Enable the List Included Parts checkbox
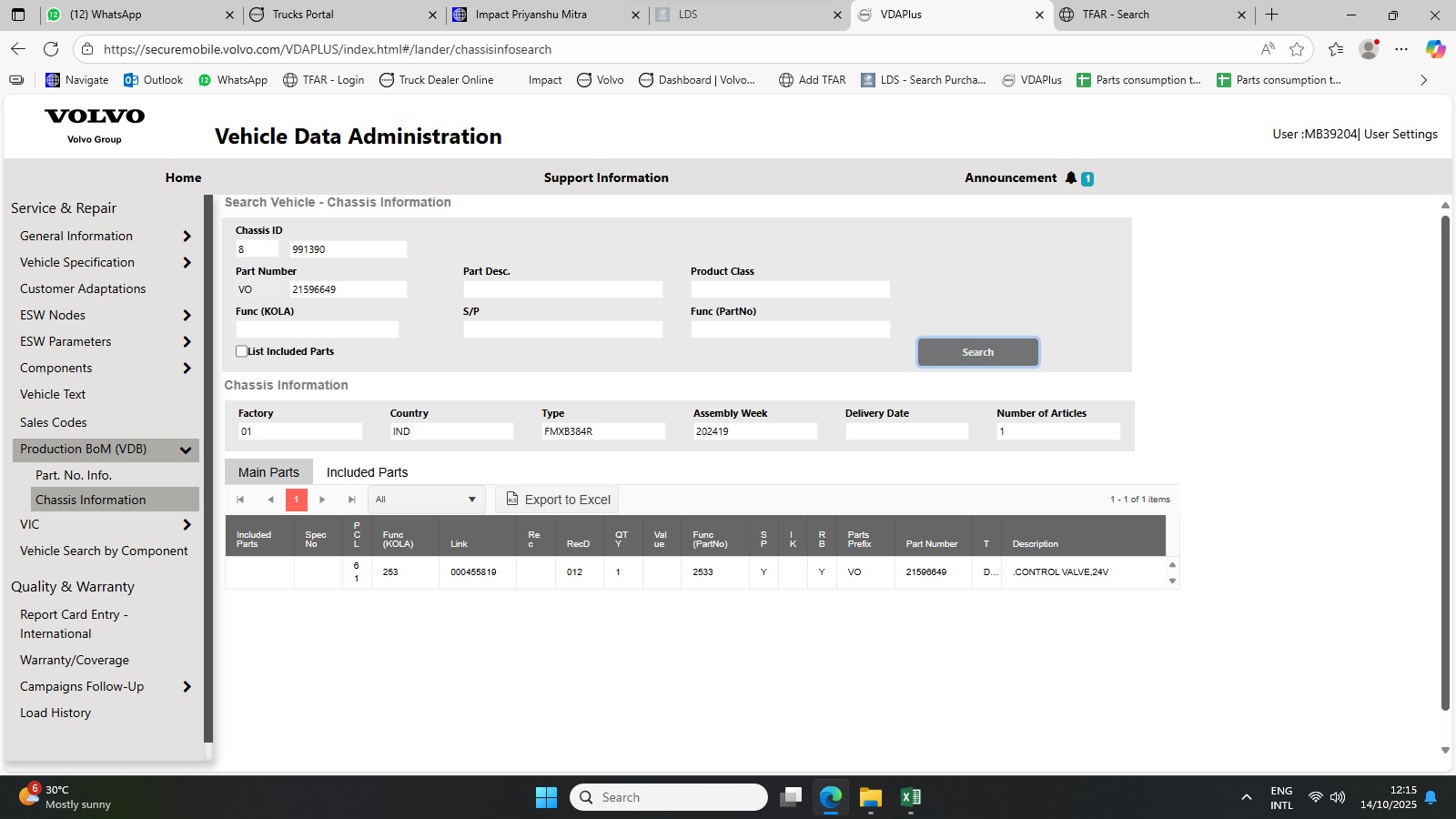 (x=241, y=351)
